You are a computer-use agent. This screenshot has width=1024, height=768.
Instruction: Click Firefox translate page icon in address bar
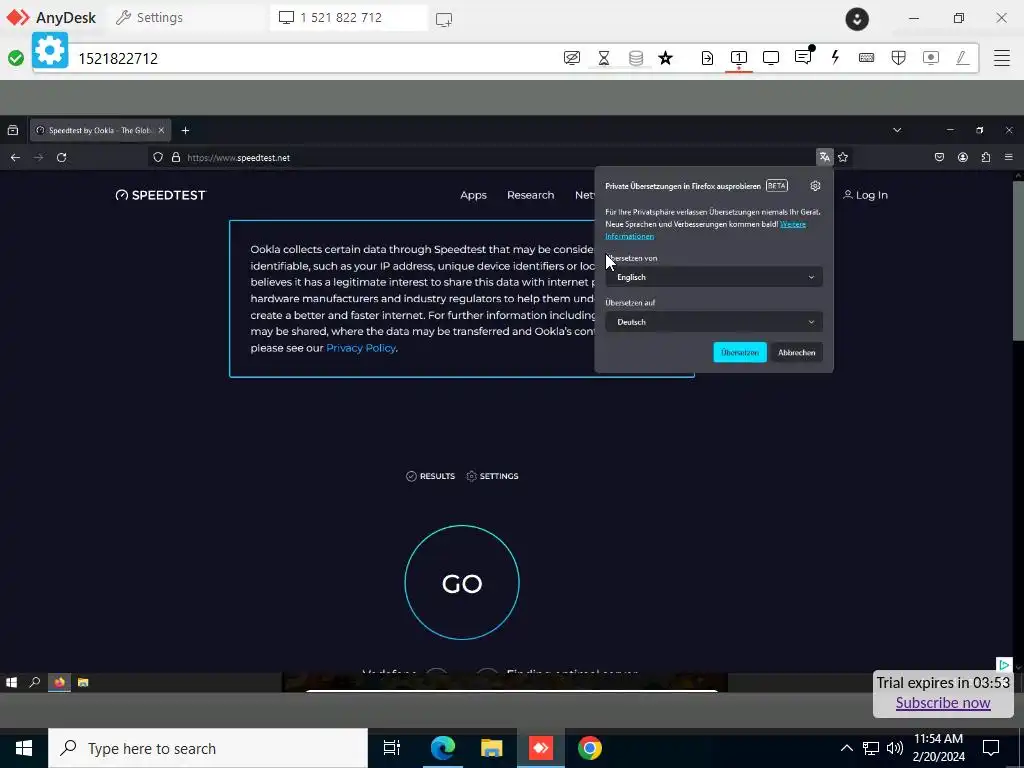(824, 157)
